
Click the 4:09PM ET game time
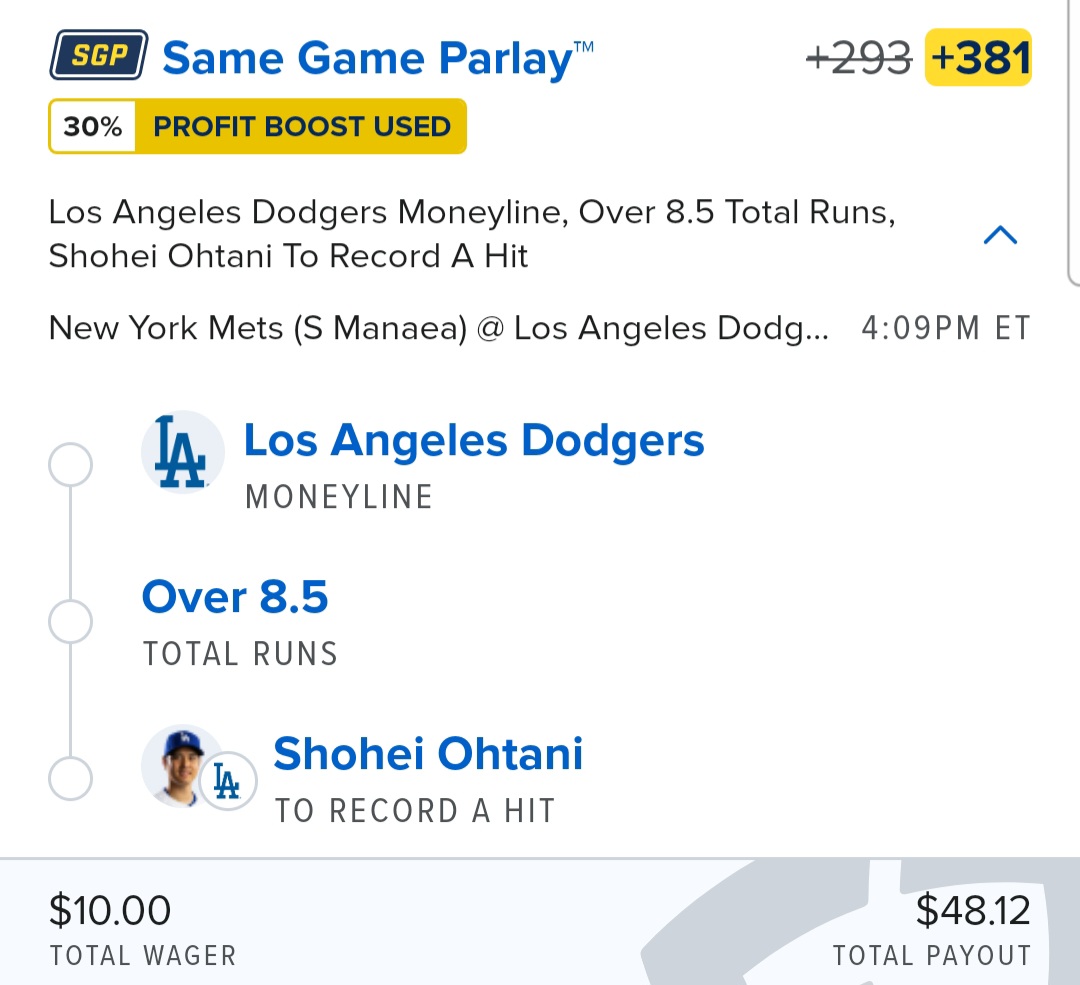click(x=946, y=328)
